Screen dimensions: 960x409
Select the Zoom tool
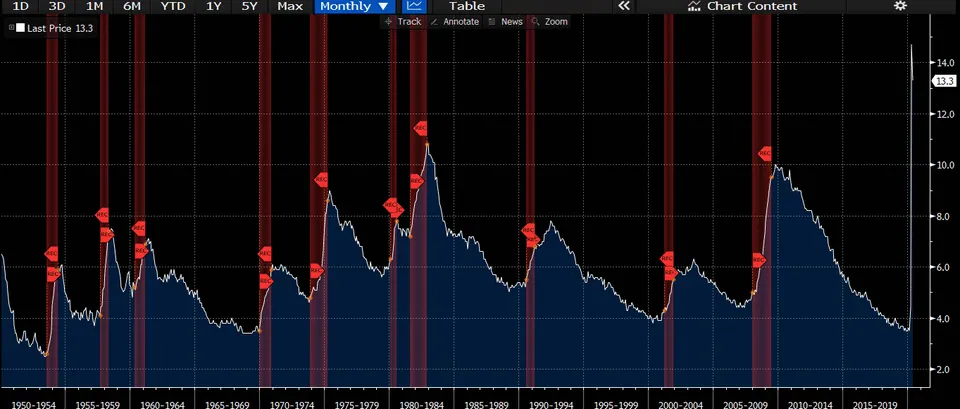pos(549,21)
